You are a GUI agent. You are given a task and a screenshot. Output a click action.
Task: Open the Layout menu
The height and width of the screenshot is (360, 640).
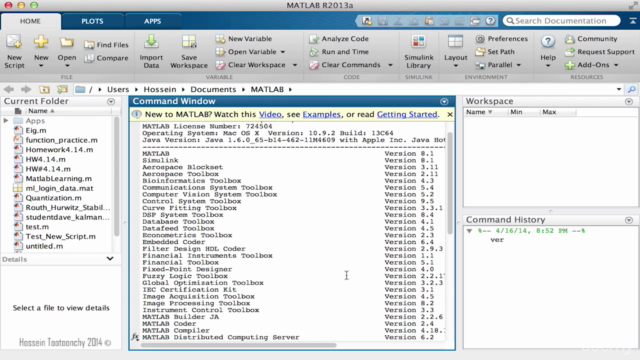click(456, 51)
